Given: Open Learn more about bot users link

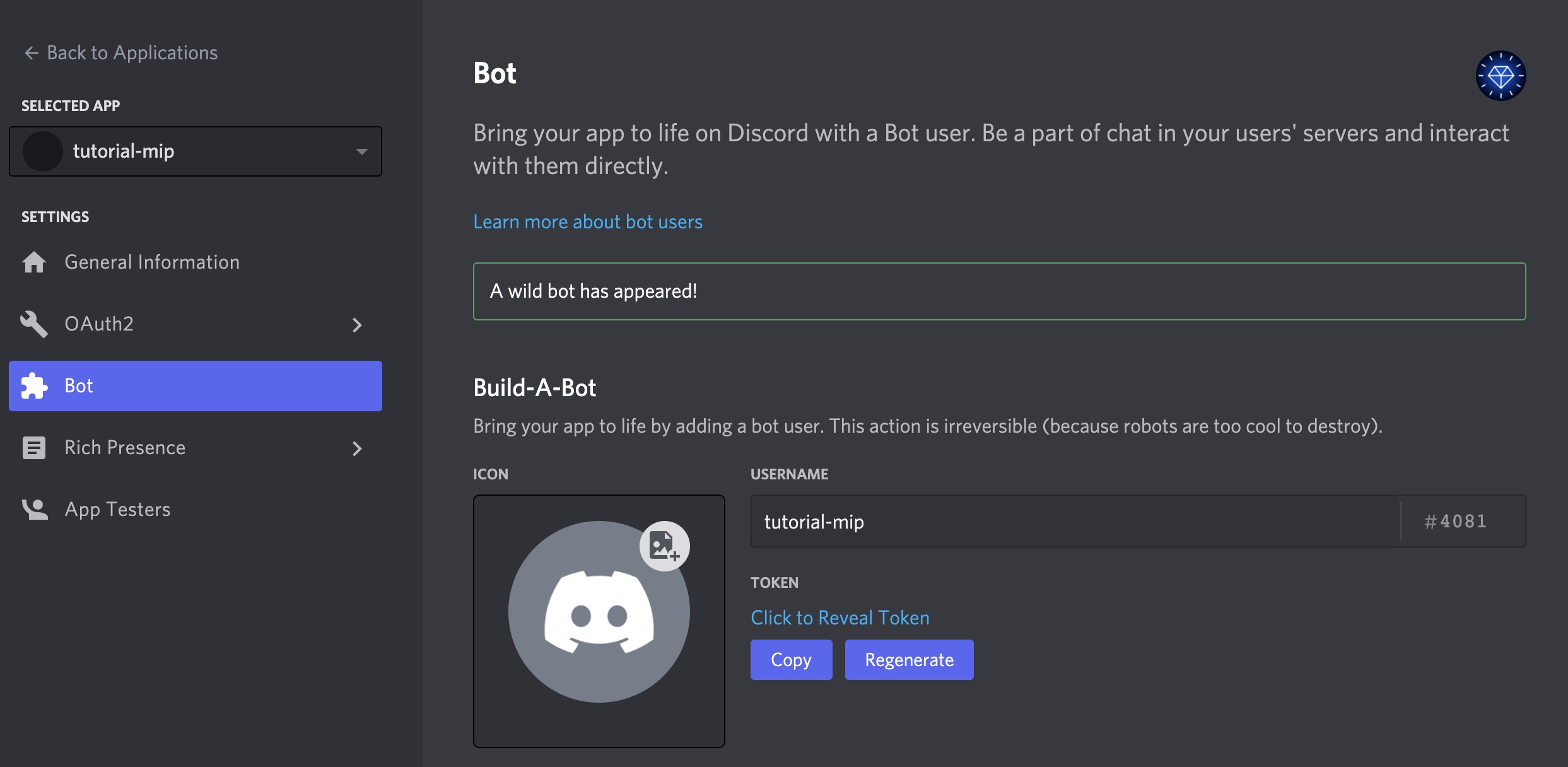Looking at the screenshot, I should (587, 222).
